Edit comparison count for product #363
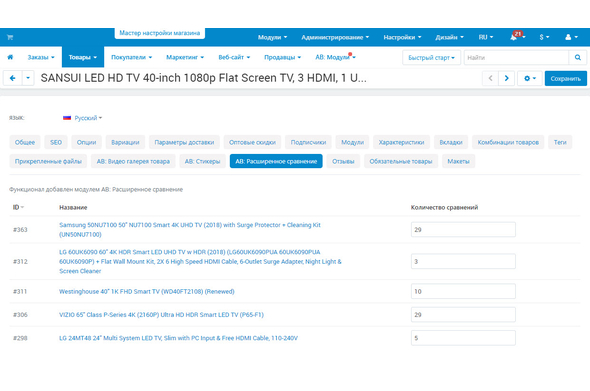This screenshot has height=391, width=590. (463, 230)
